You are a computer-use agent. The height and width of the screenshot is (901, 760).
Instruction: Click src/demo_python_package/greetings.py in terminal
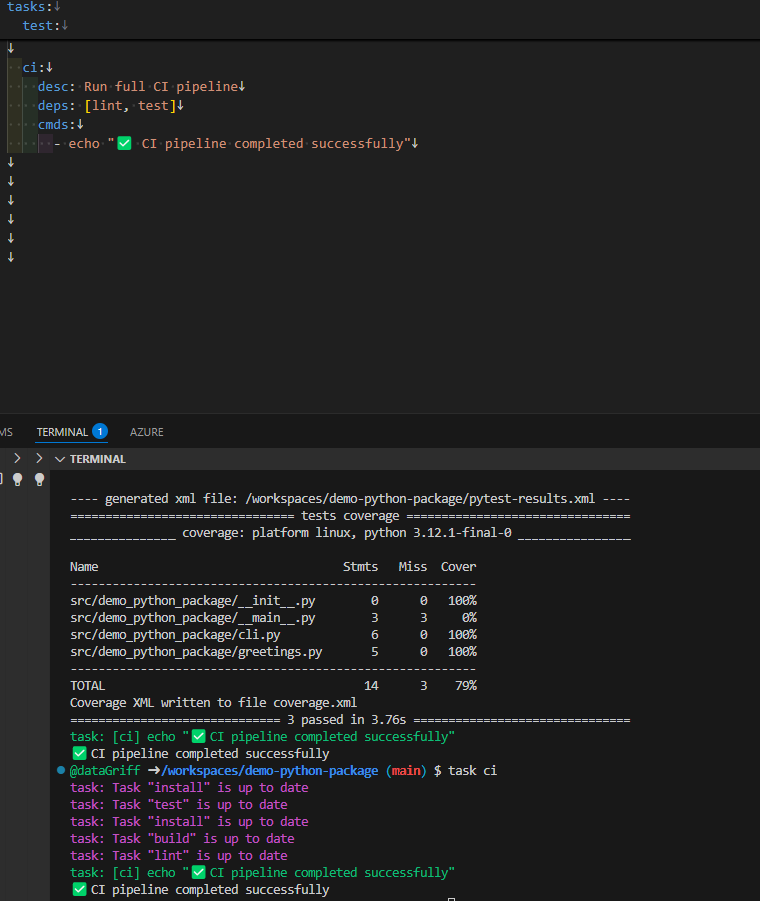(196, 652)
